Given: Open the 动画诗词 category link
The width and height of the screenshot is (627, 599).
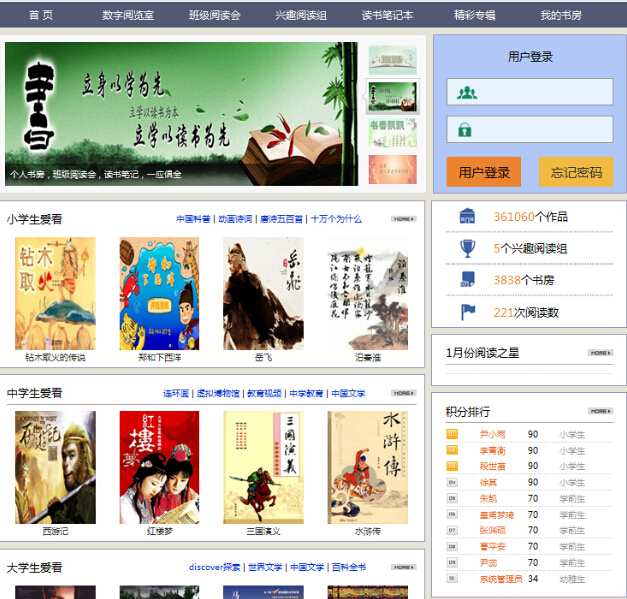Looking at the screenshot, I should [235, 219].
